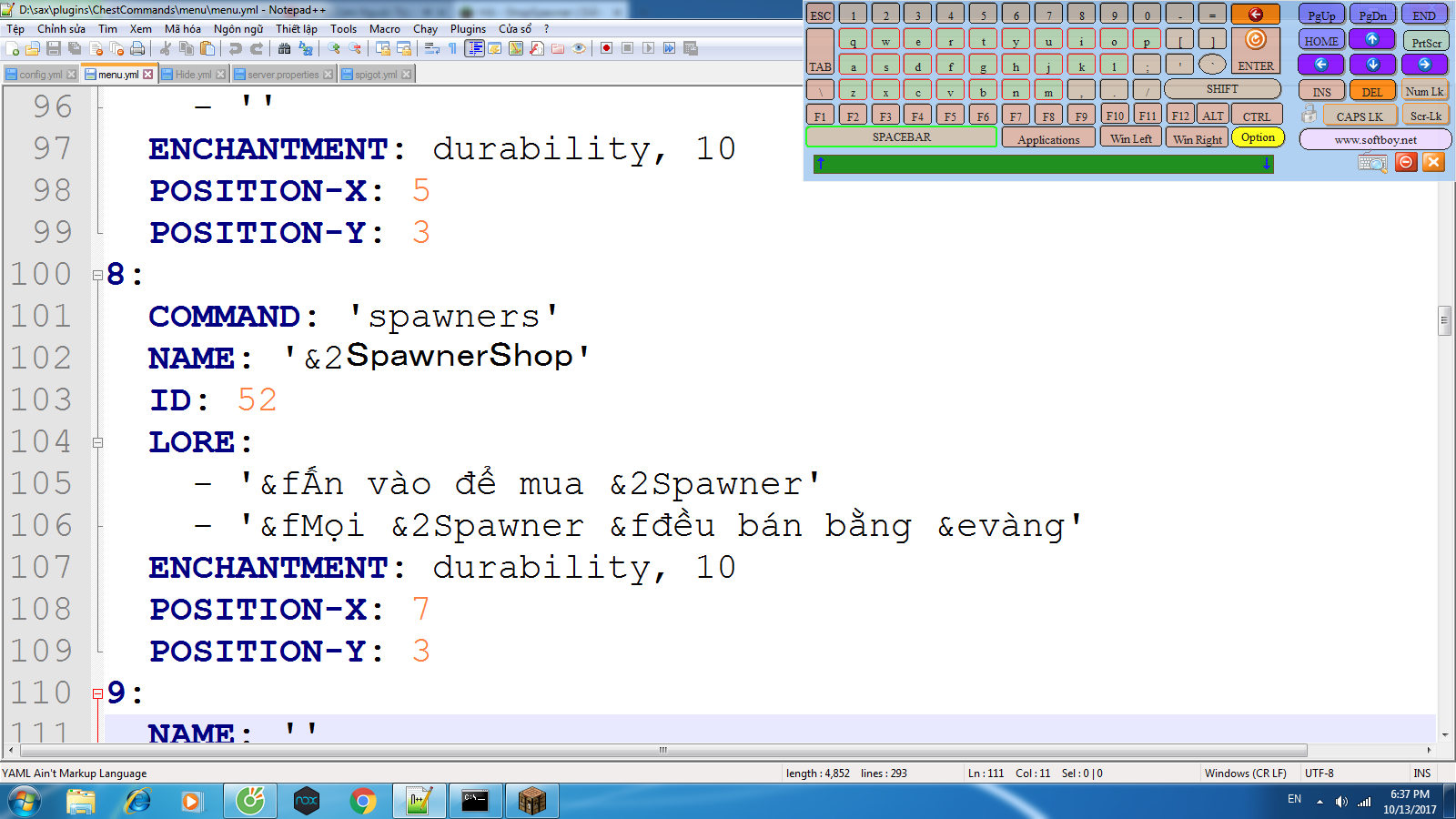The image size is (1456, 819).
Task: Switch to the spigot.yml tab
Action: tap(376, 75)
